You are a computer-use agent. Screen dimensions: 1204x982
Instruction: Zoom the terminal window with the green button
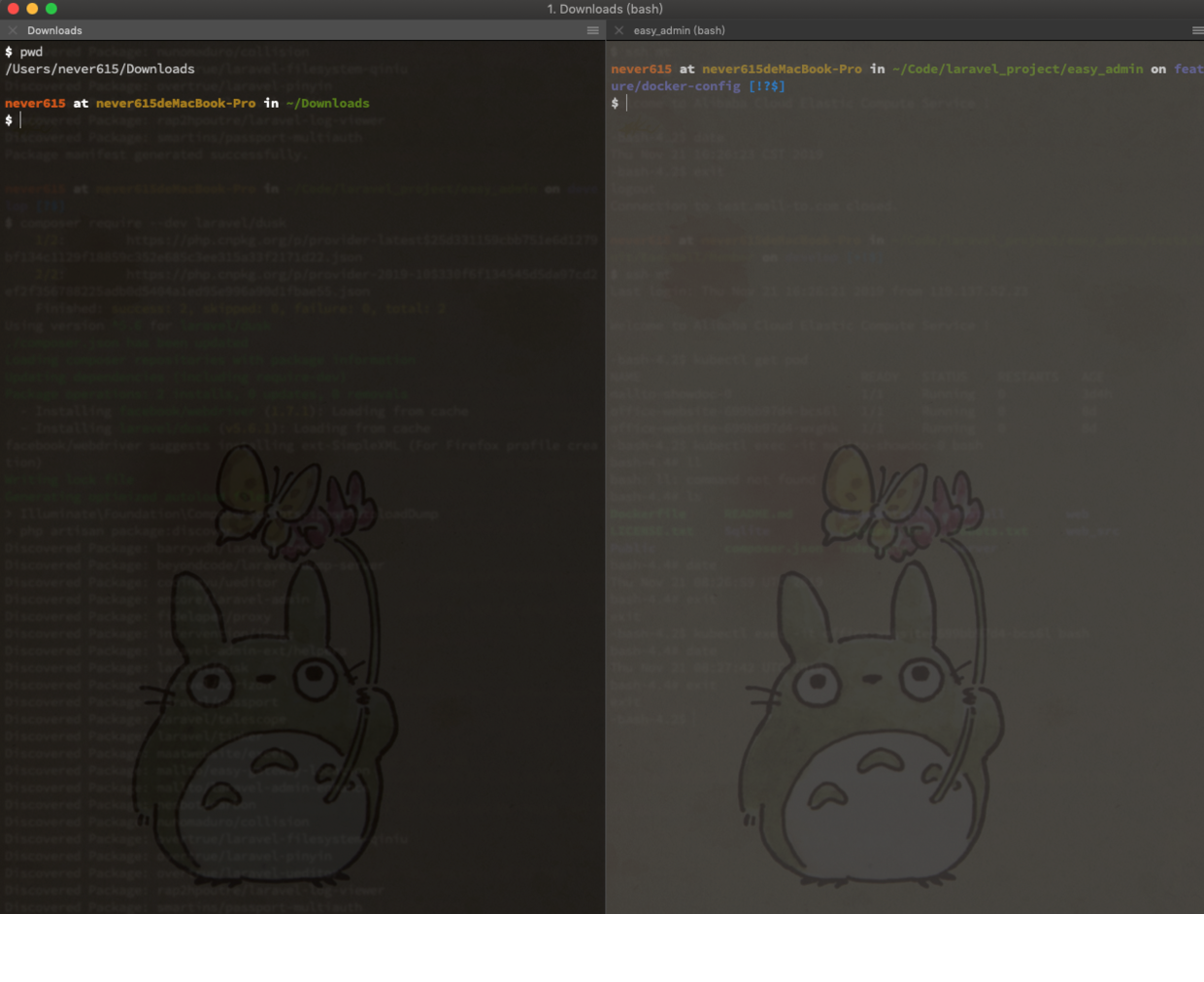51,9
